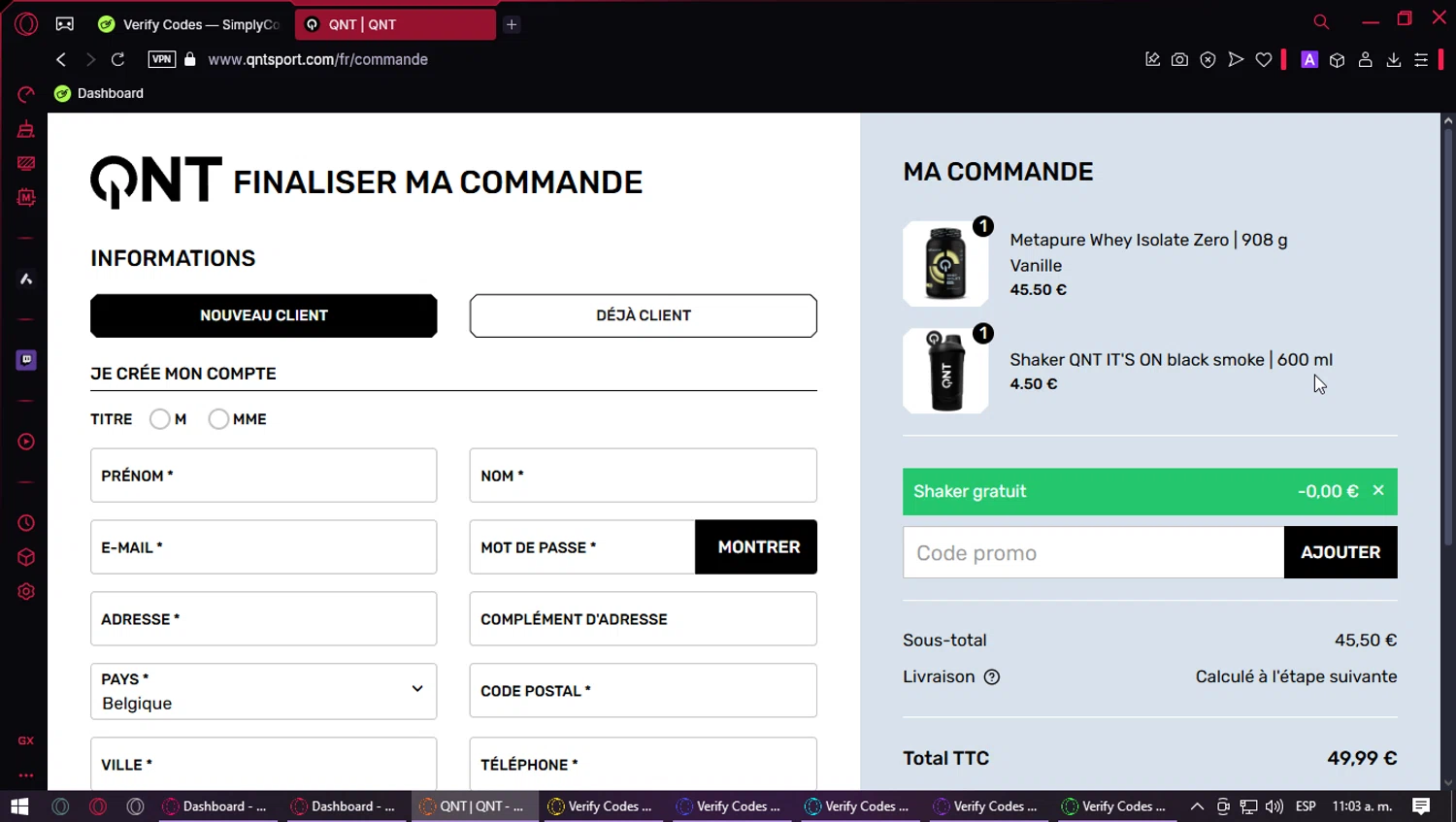This screenshot has width=1456, height=822.
Task: Click into the E-MAIL field
Action: click(264, 547)
